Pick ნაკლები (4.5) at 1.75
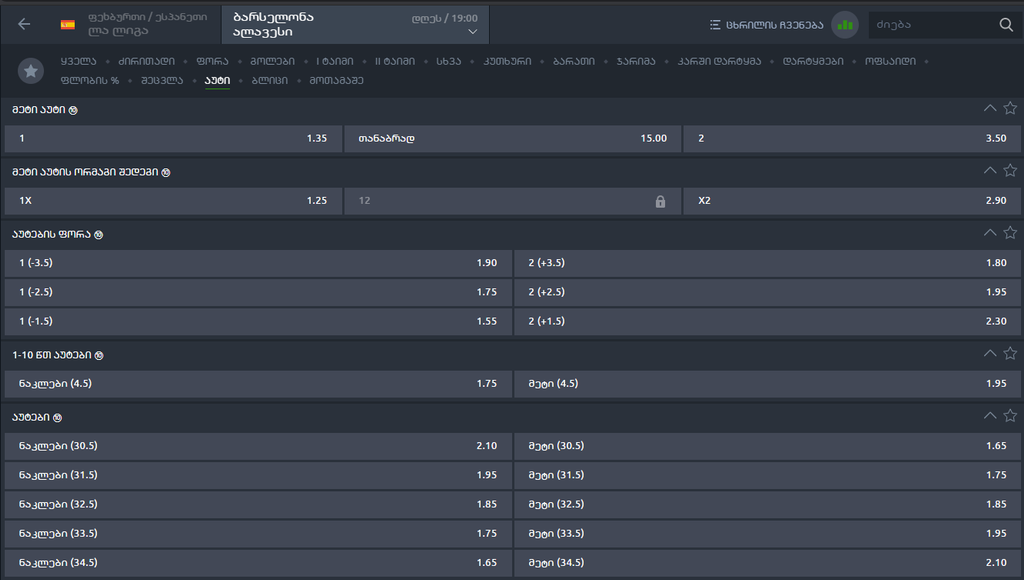The height and width of the screenshot is (580, 1024). (x=258, y=384)
